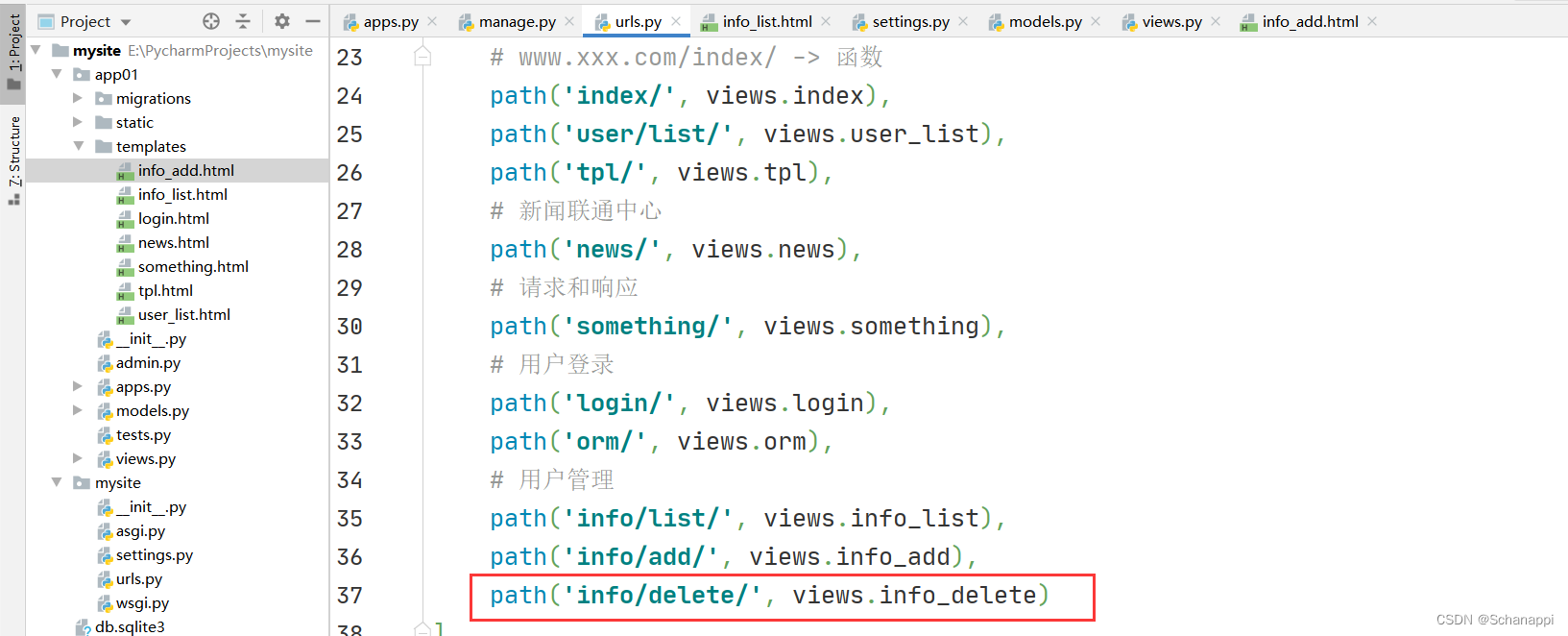This screenshot has width=1568, height=636.
Task: Open the info_add.html editor tab
Action: [x=1310, y=21]
